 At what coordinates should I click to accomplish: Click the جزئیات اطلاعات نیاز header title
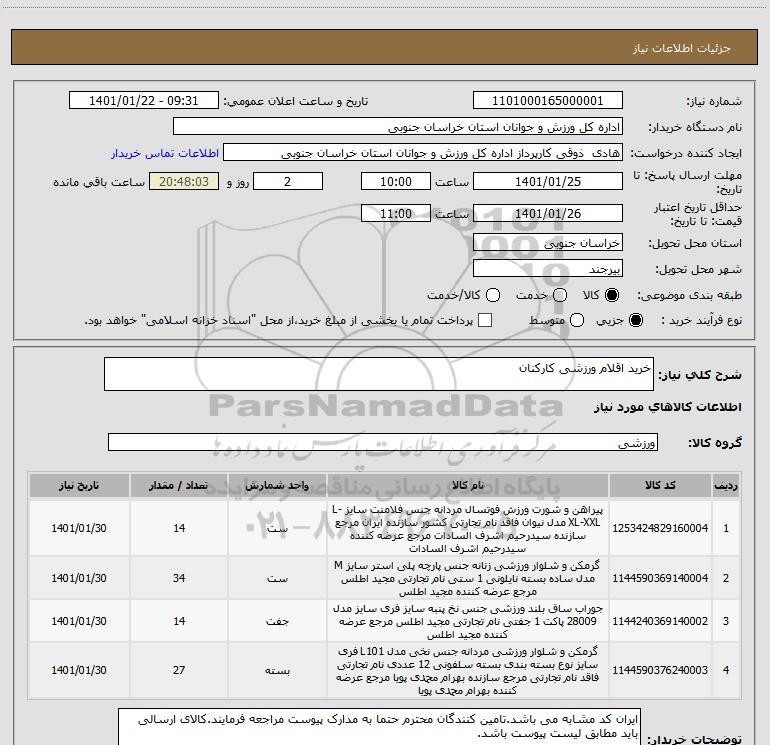[682, 48]
